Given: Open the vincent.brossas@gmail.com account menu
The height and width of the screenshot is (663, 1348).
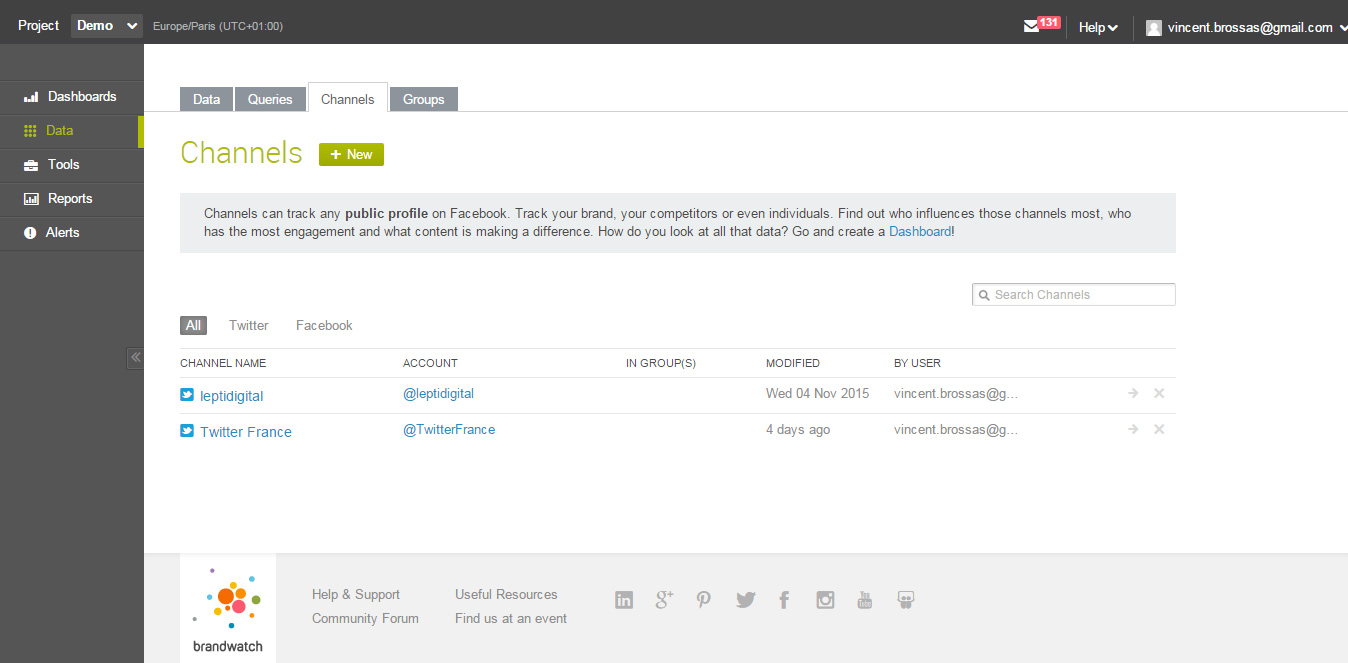Looking at the screenshot, I should (1247, 28).
